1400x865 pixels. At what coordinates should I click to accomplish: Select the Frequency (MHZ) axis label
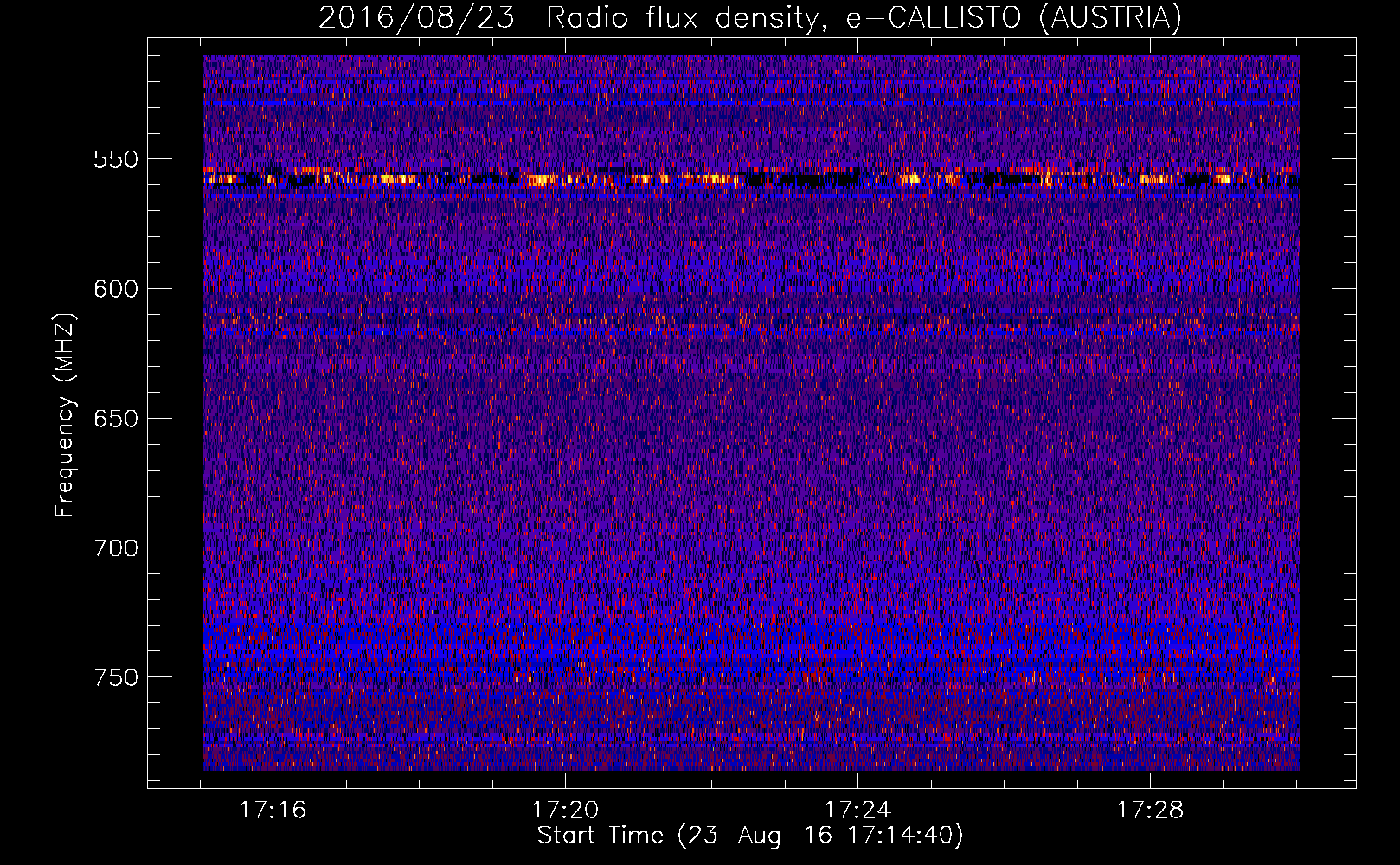(x=65, y=414)
